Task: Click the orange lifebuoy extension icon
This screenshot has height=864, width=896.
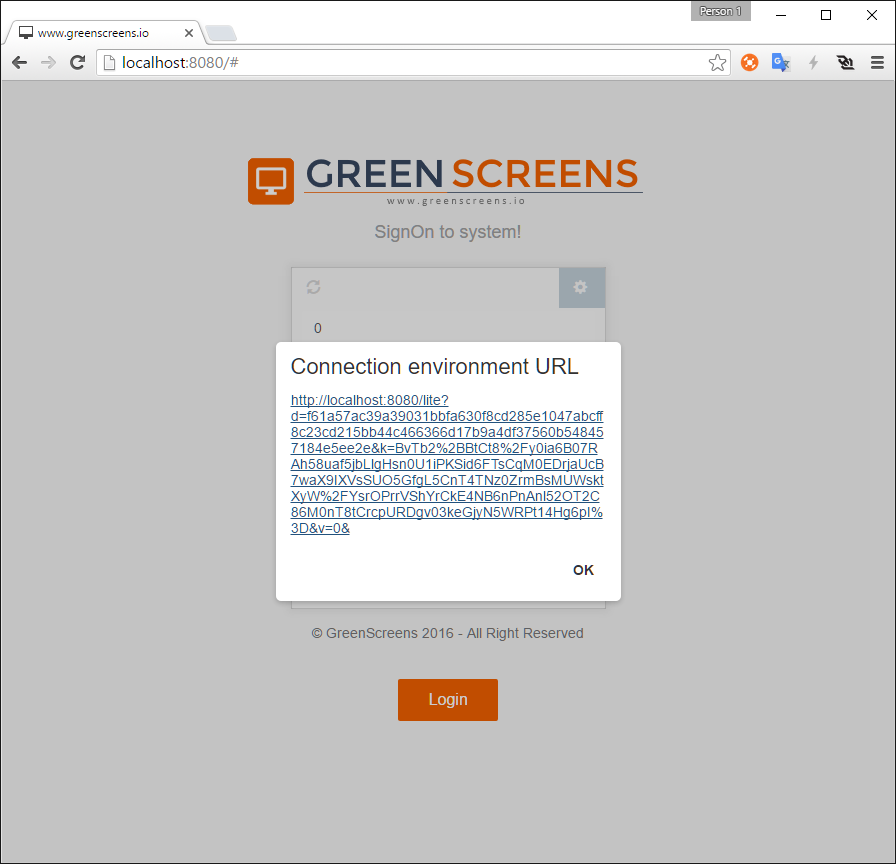Action: (x=749, y=63)
